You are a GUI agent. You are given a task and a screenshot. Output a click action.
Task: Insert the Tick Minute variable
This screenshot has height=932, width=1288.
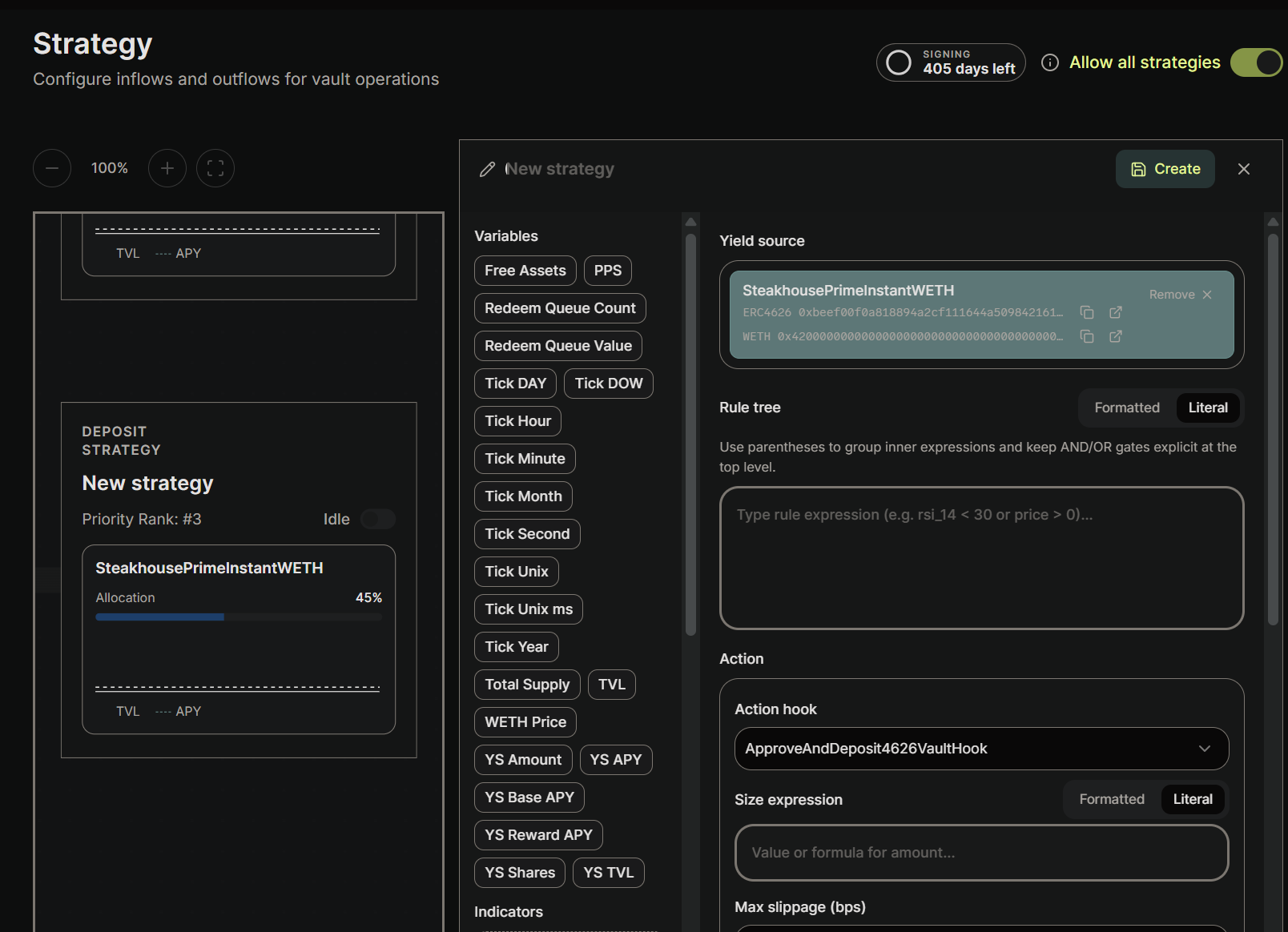point(525,459)
